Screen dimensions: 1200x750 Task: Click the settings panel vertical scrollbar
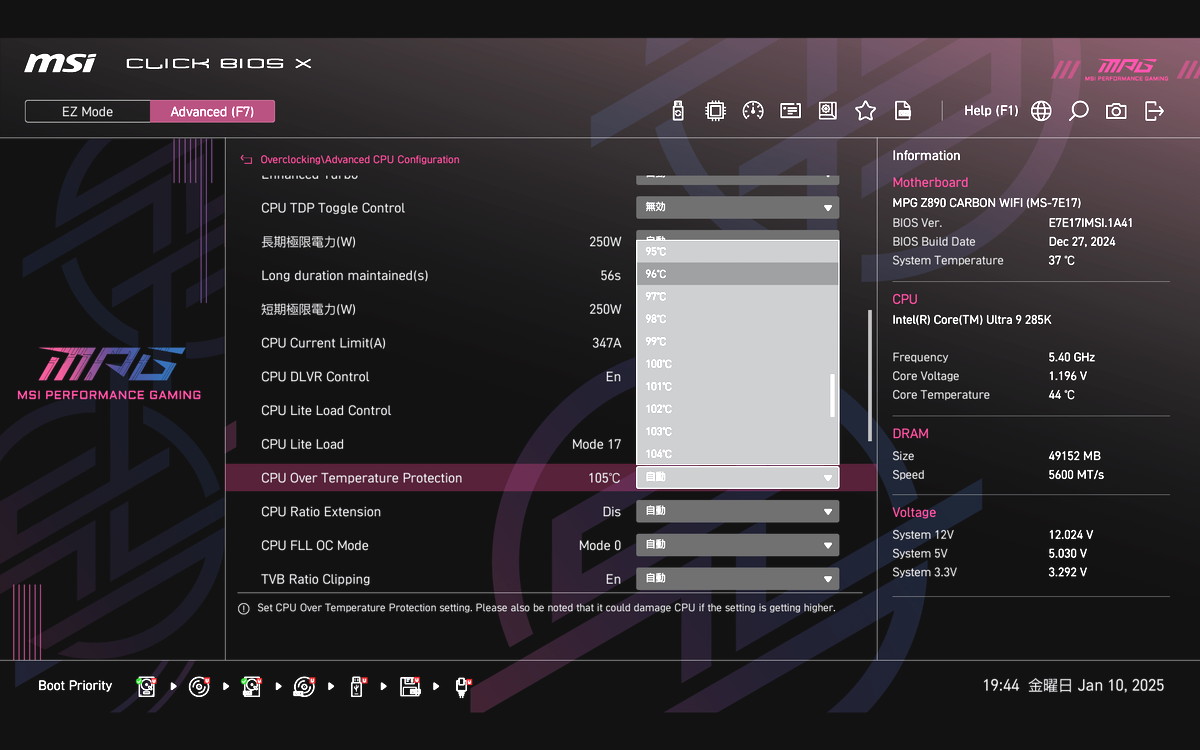tap(869, 375)
